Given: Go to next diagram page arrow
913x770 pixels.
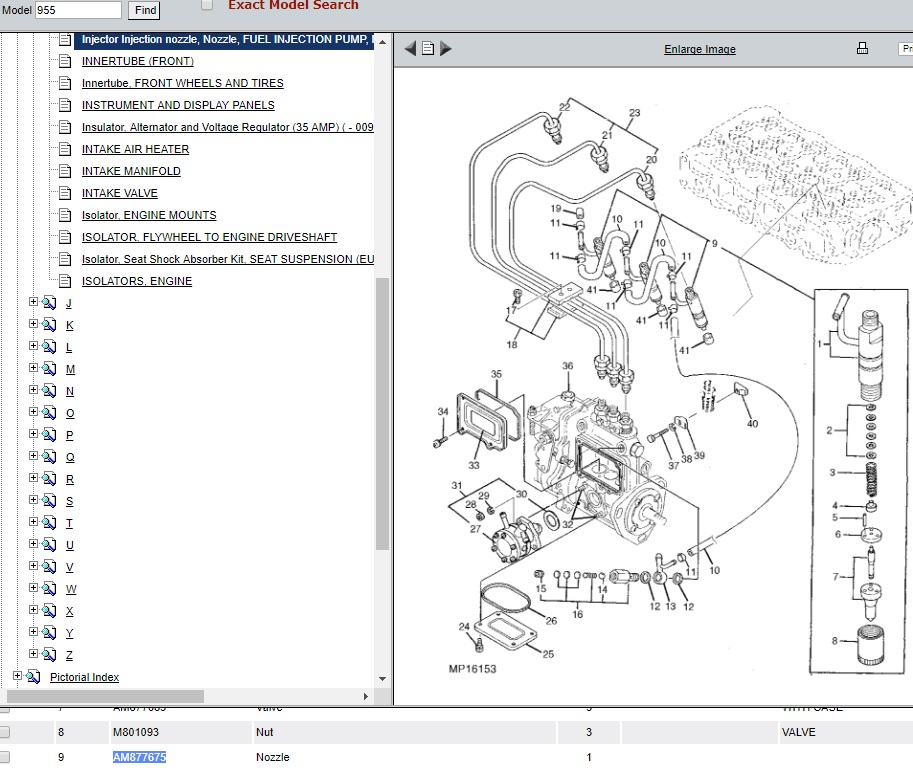Looking at the screenshot, I should coord(446,48).
